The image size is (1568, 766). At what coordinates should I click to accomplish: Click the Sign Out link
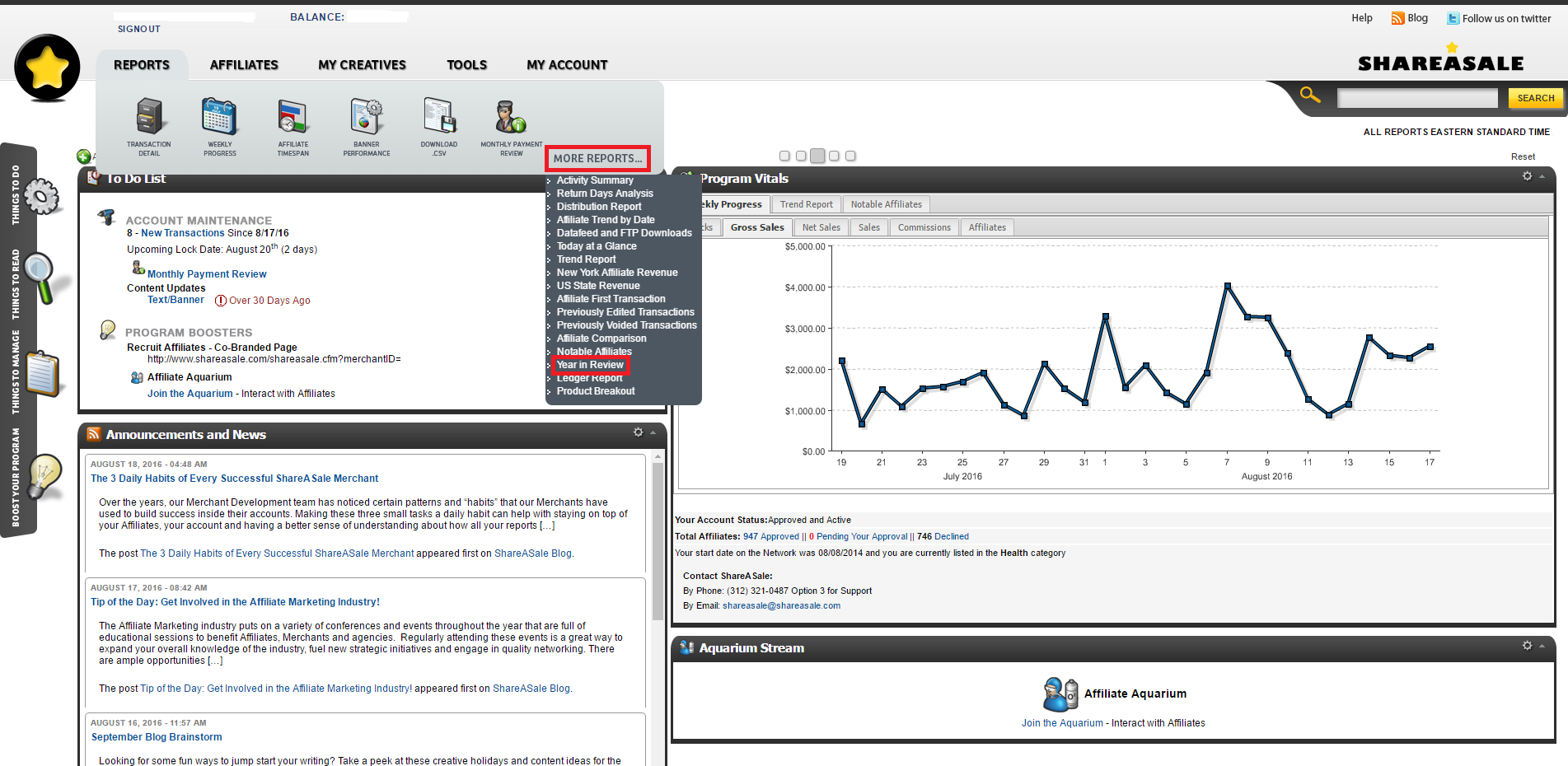click(138, 29)
